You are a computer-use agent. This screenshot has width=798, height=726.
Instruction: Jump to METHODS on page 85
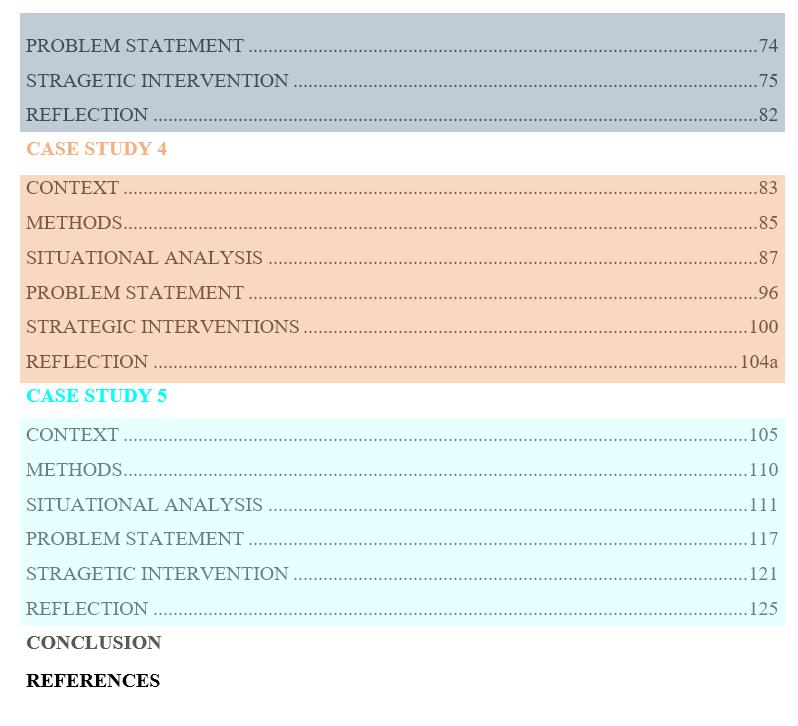pos(74,223)
